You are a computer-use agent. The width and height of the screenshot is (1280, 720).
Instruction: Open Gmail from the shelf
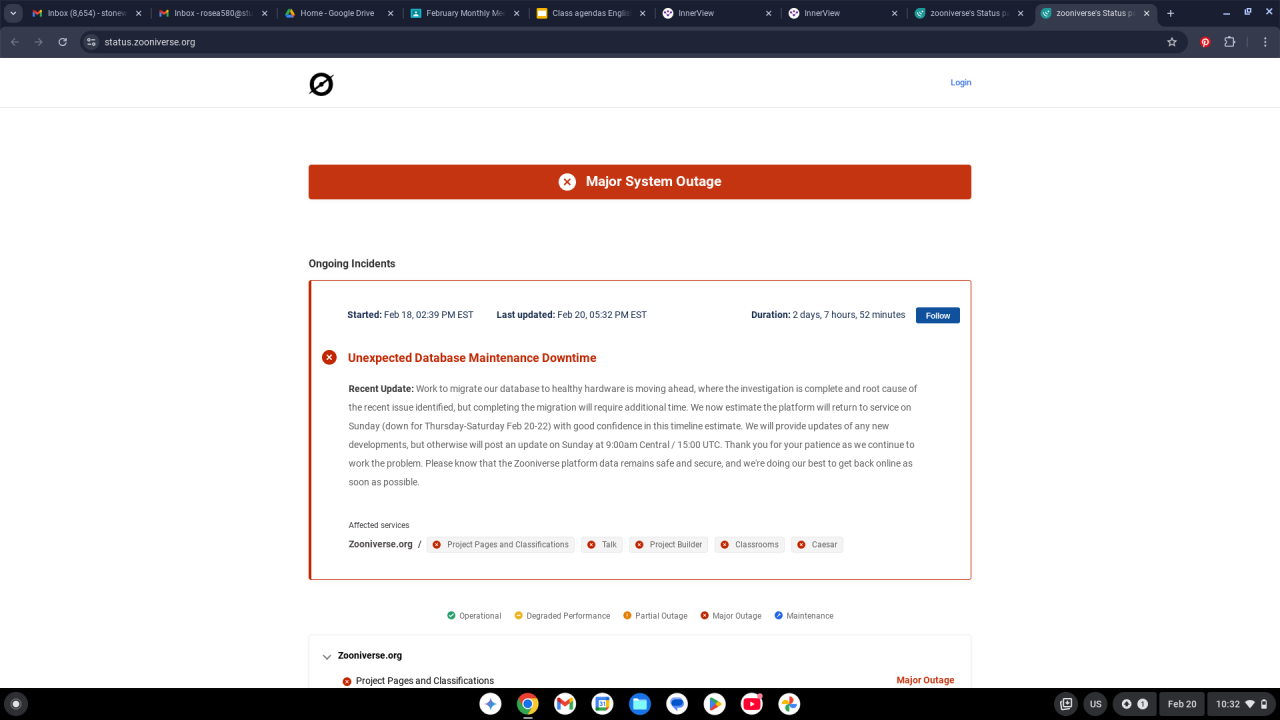(x=565, y=704)
